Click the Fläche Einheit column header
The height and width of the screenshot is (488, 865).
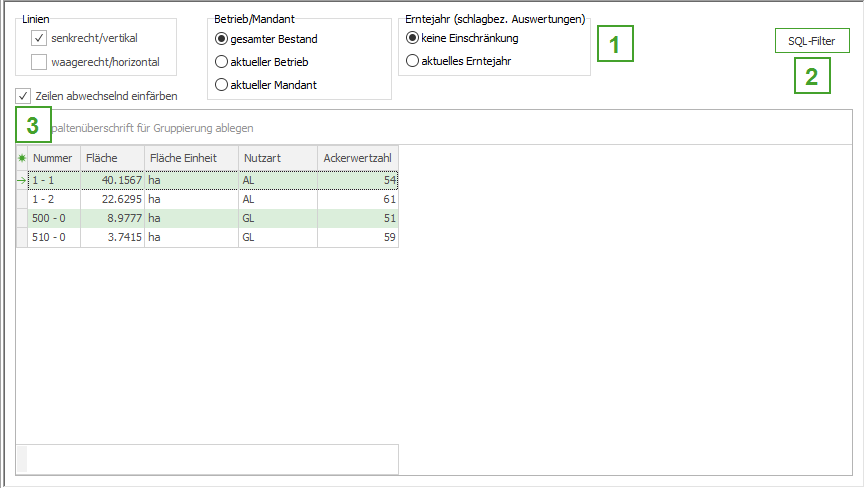click(191, 158)
